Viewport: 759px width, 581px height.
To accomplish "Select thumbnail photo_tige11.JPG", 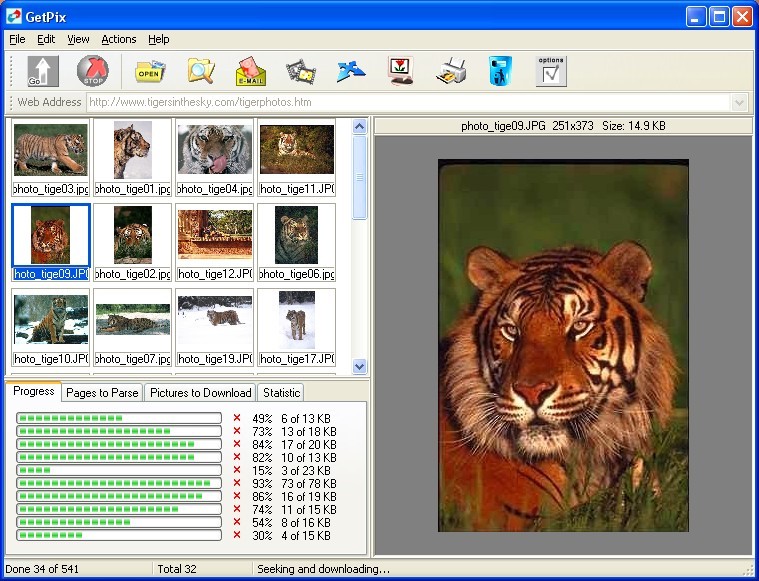I will click(x=297, y=158).
